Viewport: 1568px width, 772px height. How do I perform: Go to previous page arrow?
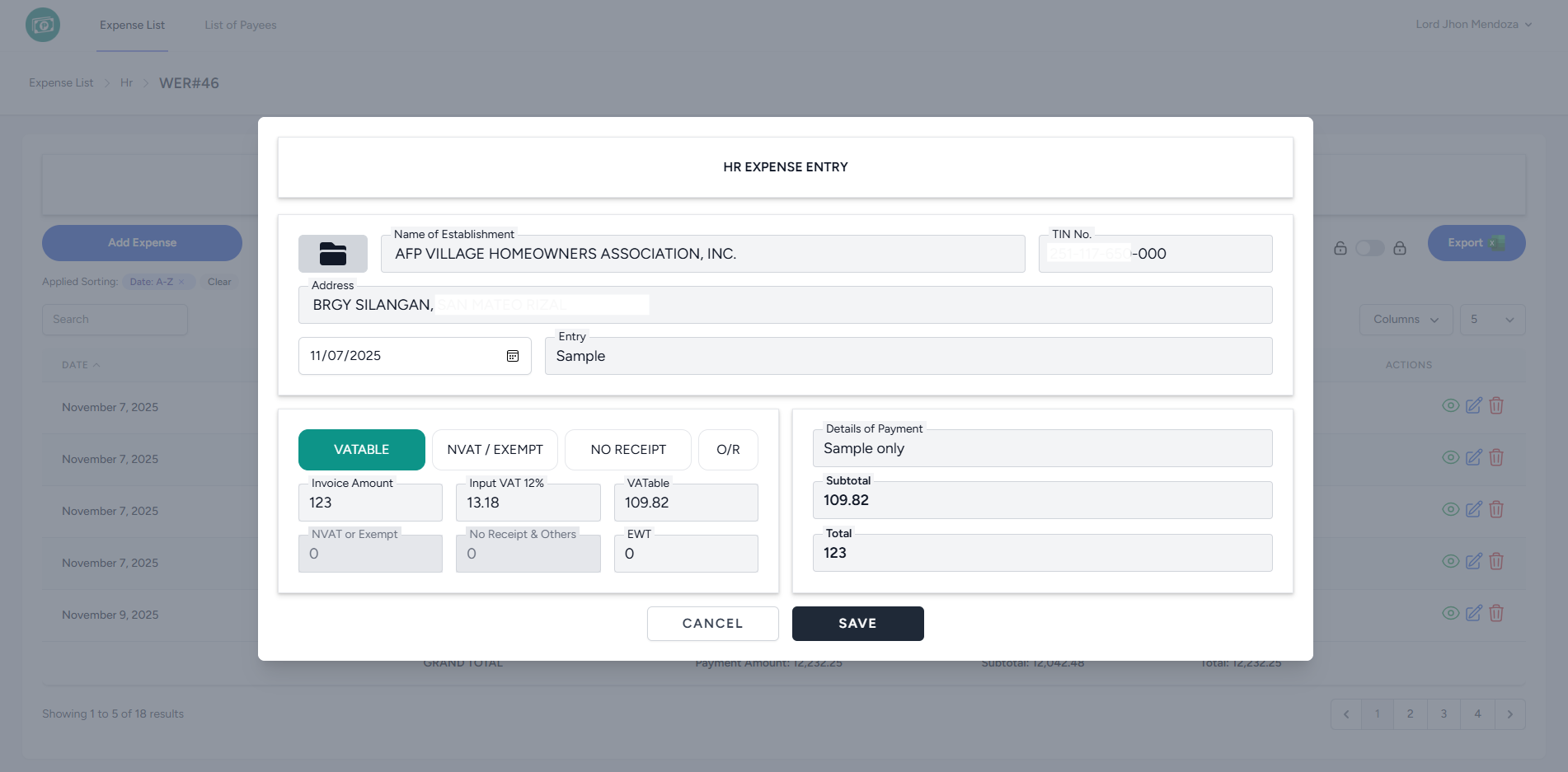(x=1346, y=714)
